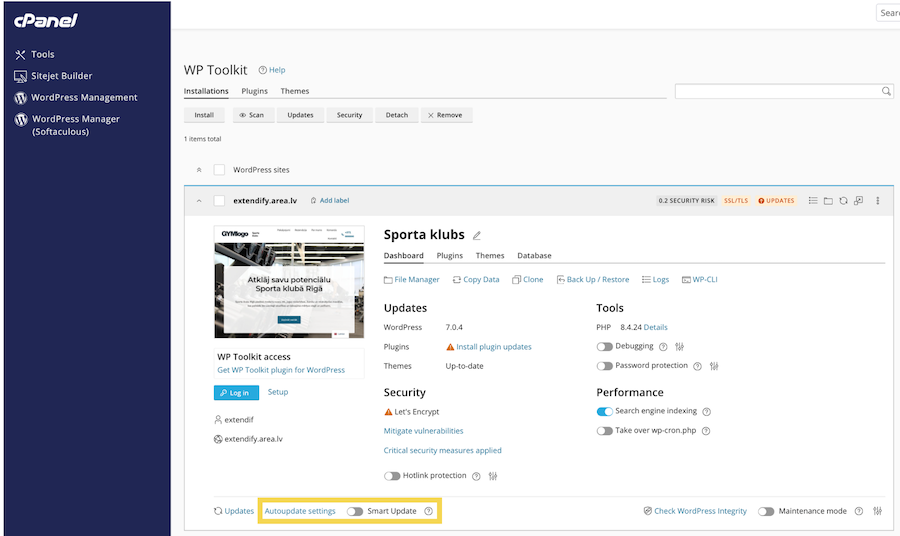Screen dimensions: 900x536
Task: Open the folder icon in site header
Action: [x=828, y=201]
